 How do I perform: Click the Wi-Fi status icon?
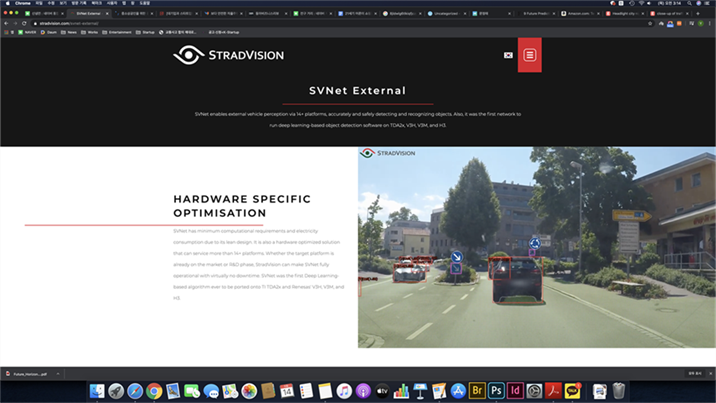[x=641, y=3]
